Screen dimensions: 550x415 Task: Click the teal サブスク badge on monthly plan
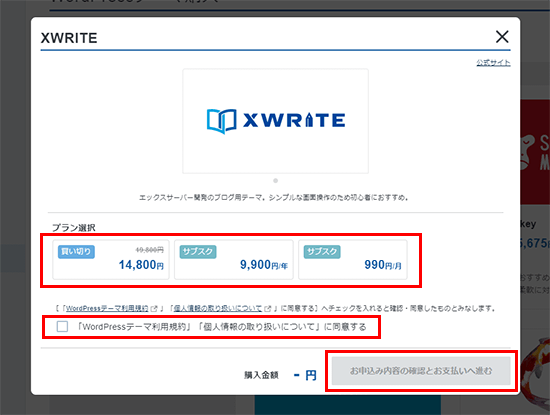[x=322, y=252]
